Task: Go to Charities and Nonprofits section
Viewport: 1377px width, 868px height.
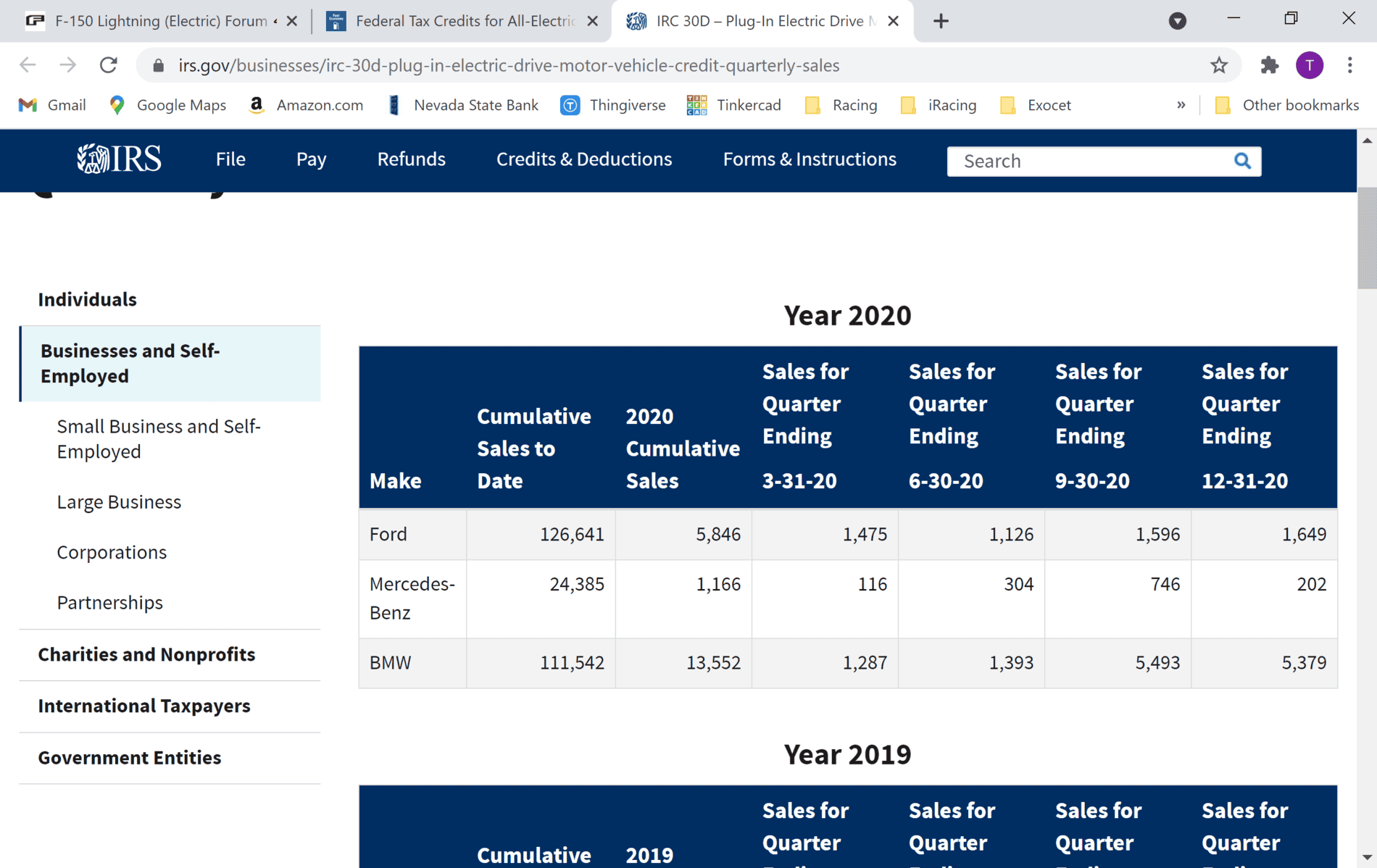Action: pos(146,654)
